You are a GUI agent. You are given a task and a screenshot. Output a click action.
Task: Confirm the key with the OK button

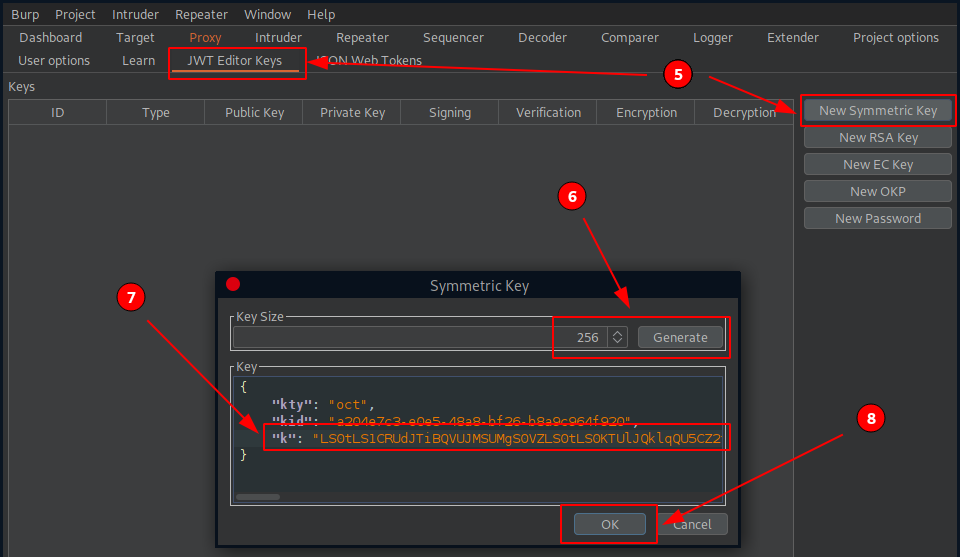(x=610, y=525)
